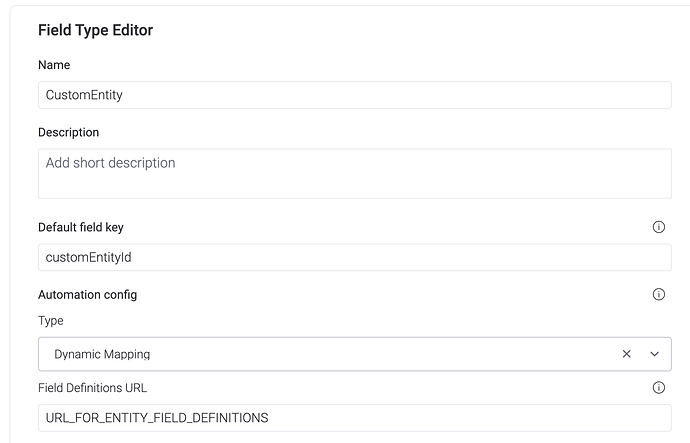Click the Automation config section label
The height and width of the screenshot is (443, 690).
[87, 295]
